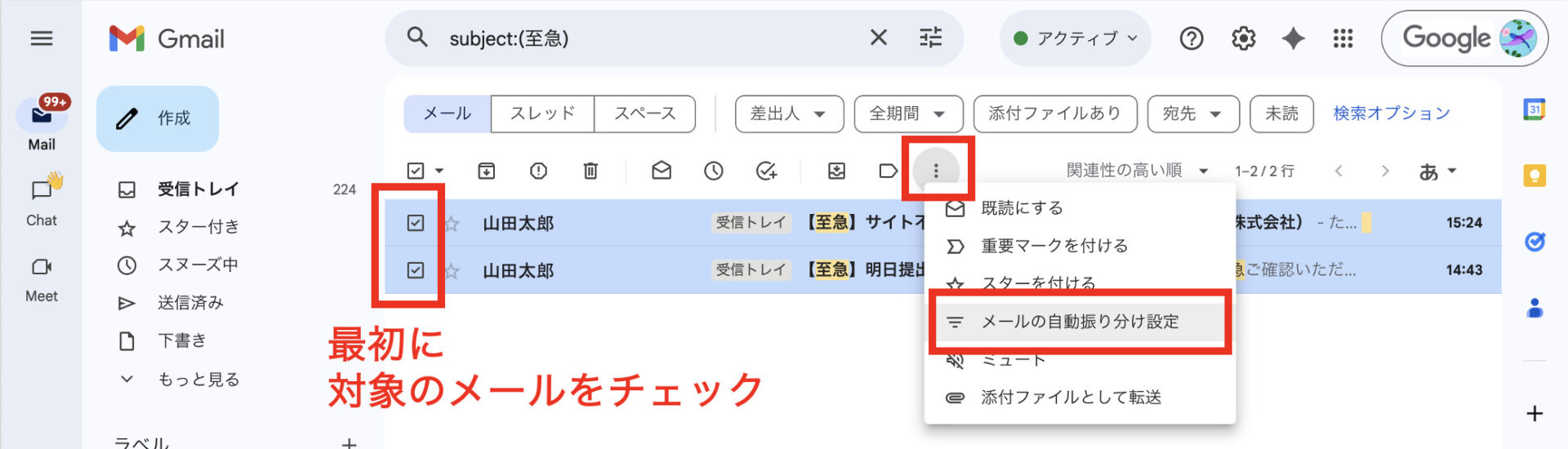Snooze selected emails with clock icon
The width and height of the screenshot is (1568, 449).
(714, 171)
